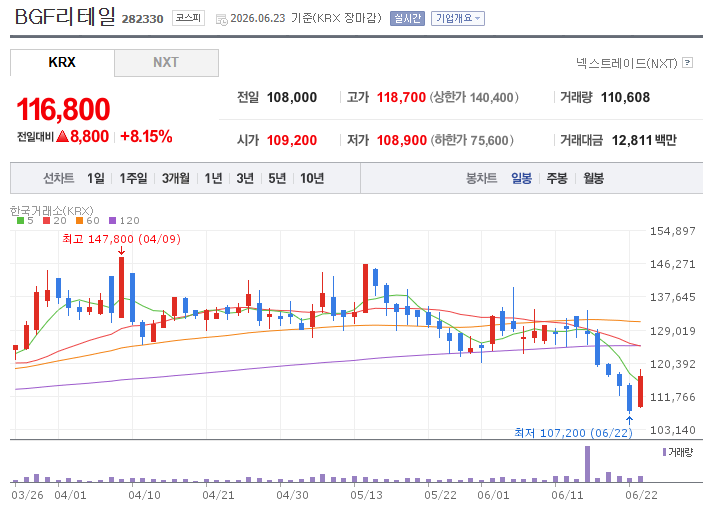
Task: Click the 154,897 y-axis label
Action: [673, 231]
